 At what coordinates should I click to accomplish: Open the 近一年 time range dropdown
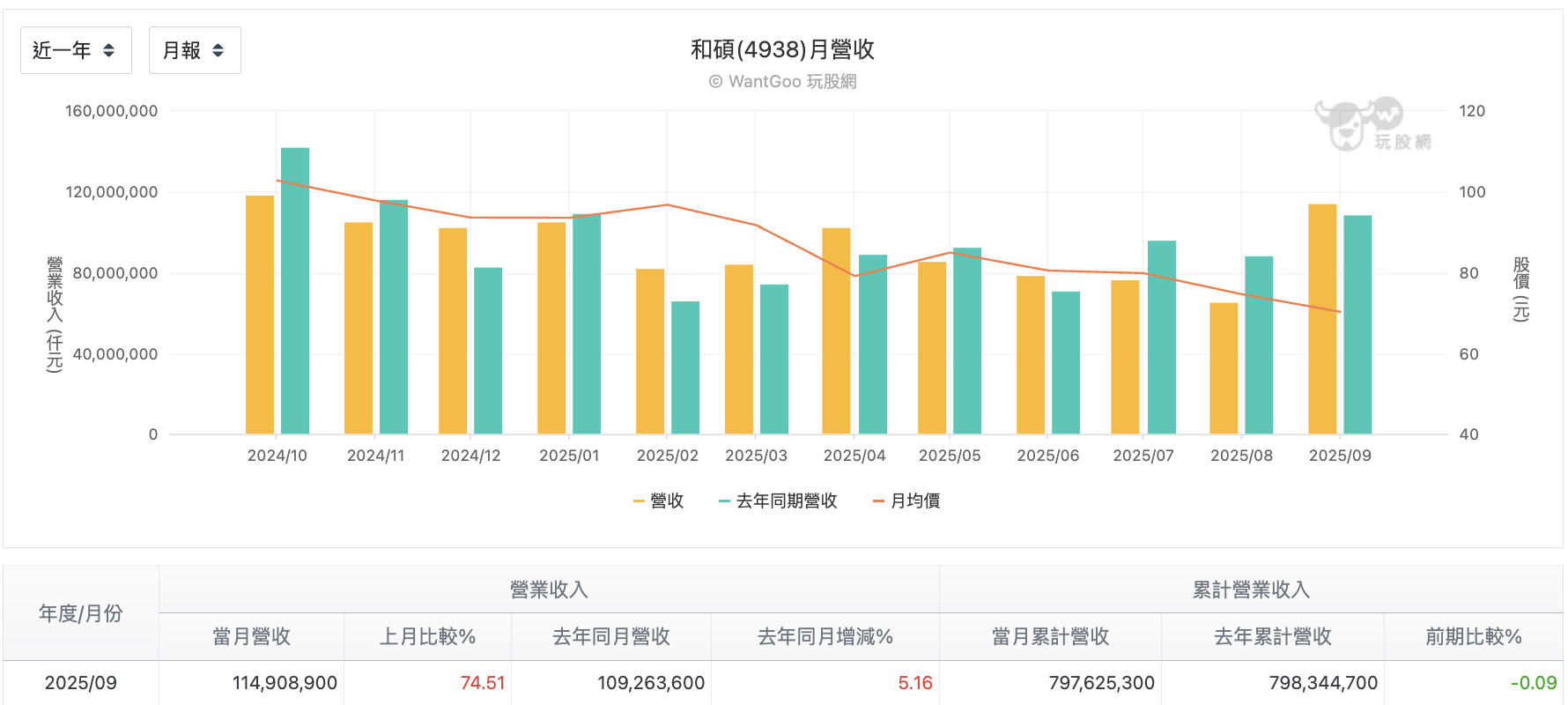[76, 50]
